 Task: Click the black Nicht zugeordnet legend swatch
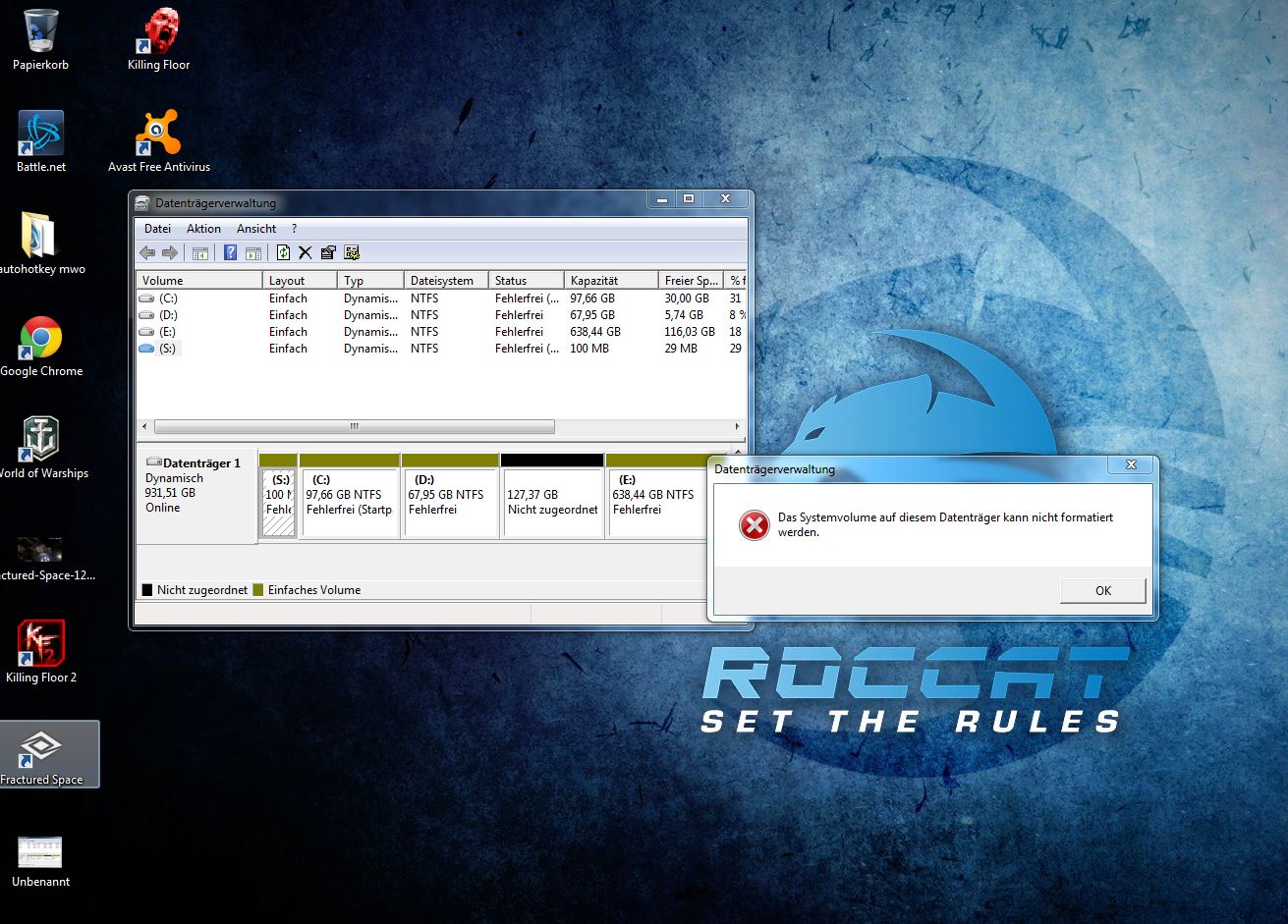[147, 590]
